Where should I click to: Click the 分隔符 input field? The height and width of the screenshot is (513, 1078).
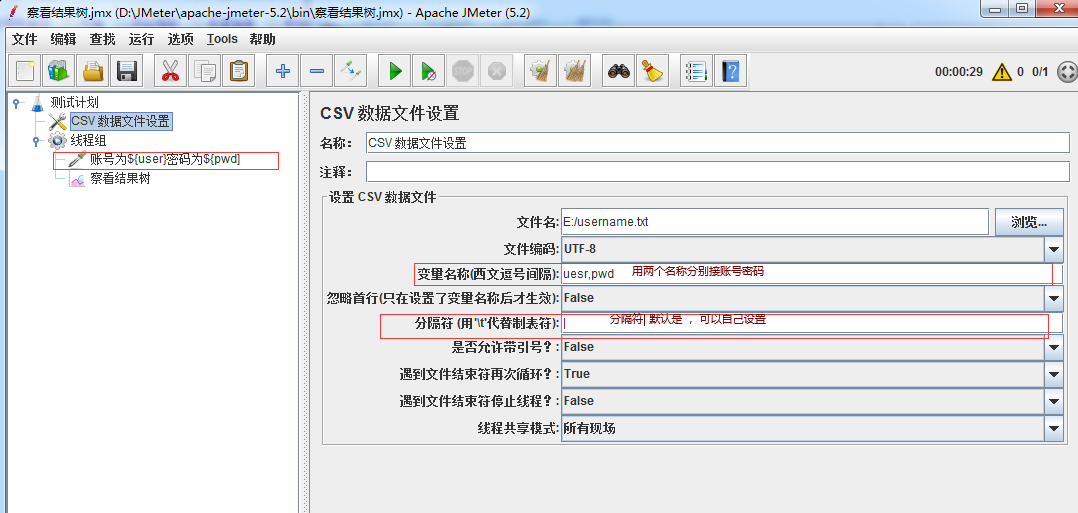click(812, 323)
